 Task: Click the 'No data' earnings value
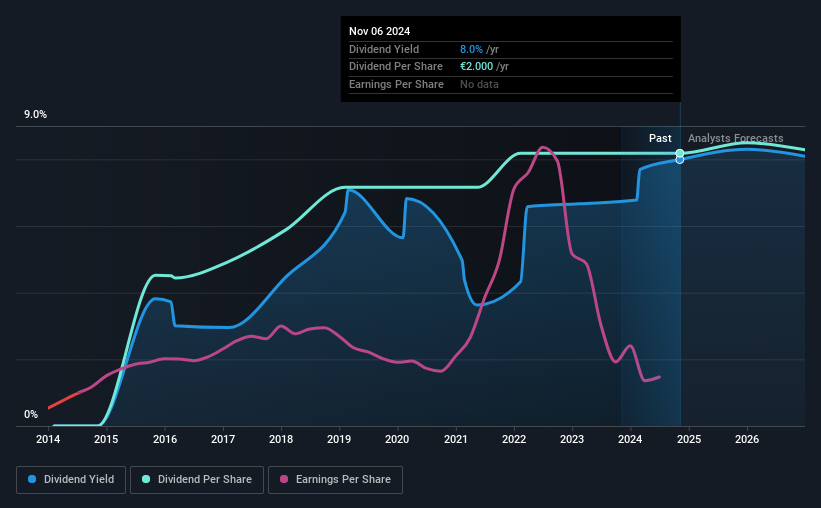coord(479,84)
